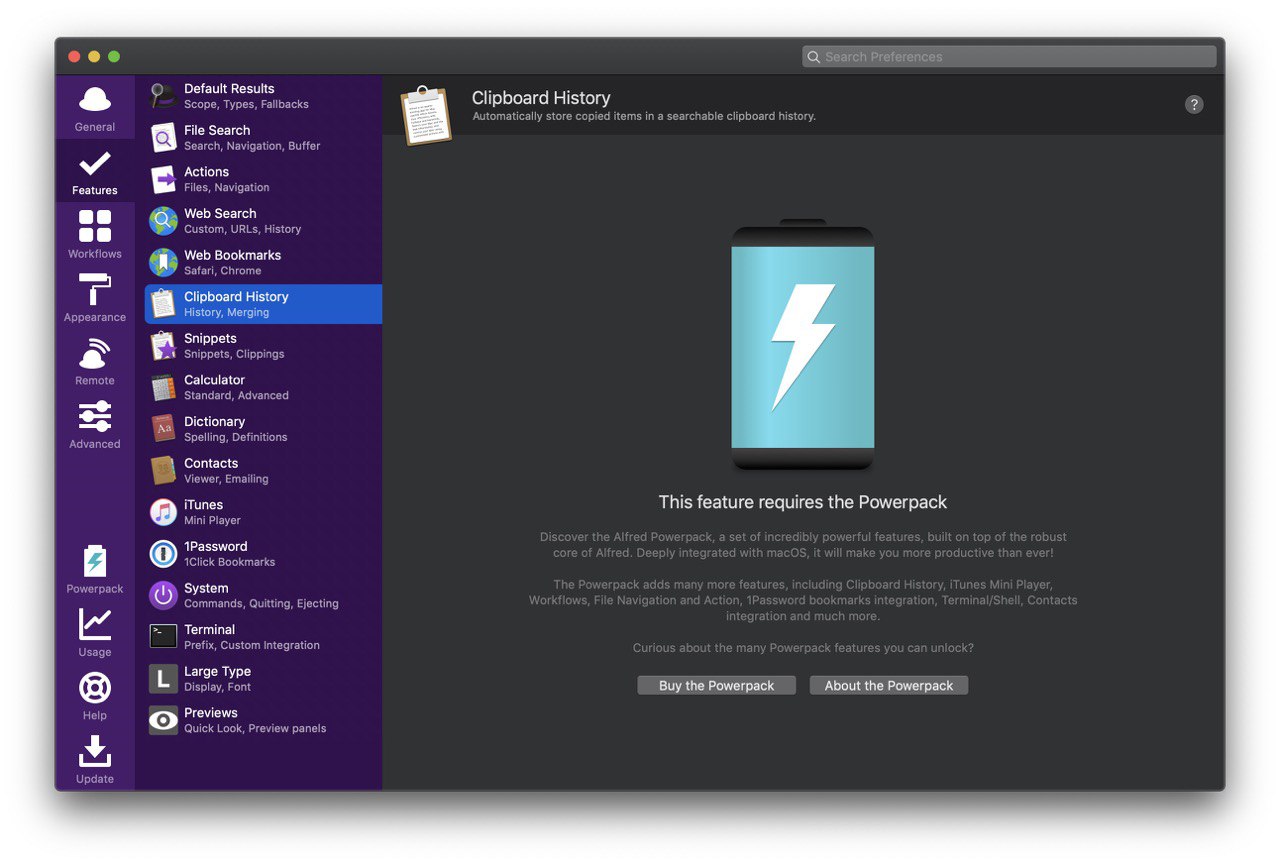Viewport: 1280px width, 864px height.
Task: Click the large Powerpack battery graphic
Action: [x=803, y=345]
